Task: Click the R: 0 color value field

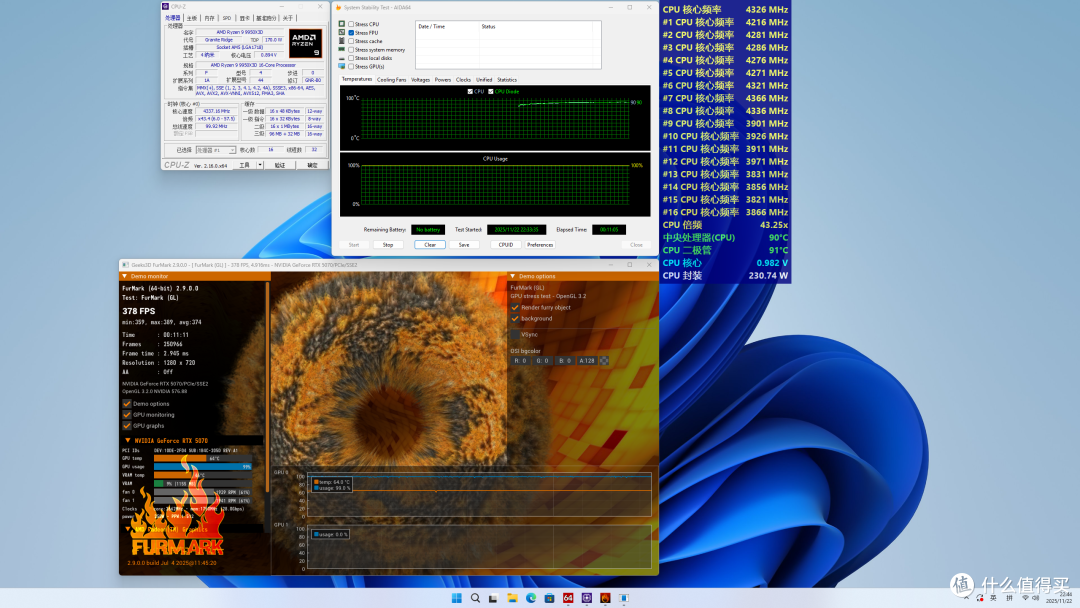Action: (x=520, y=361)
